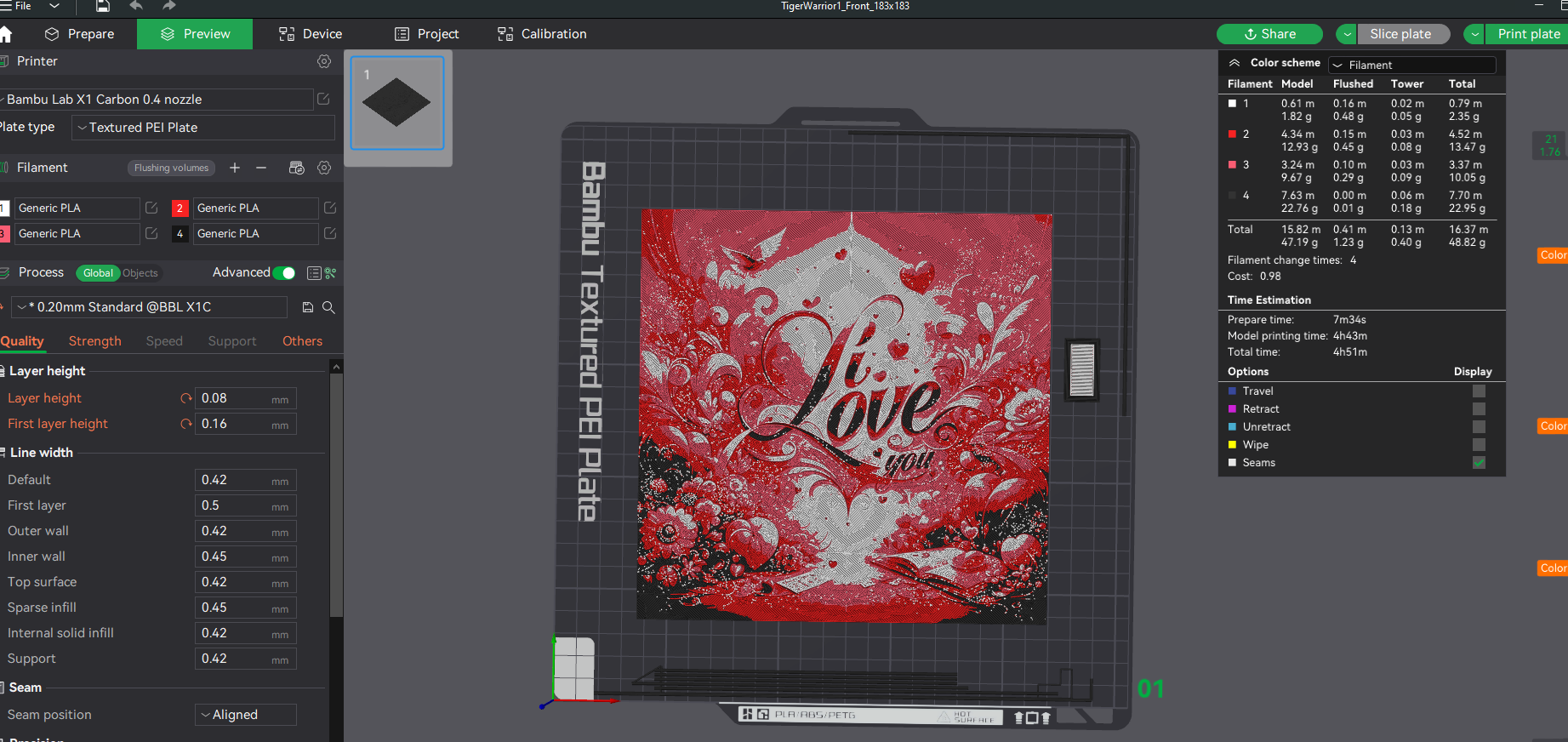The width and height of the screenshot is (1568, 742).
Task: Open the Prepare tab
Action: 80,34
